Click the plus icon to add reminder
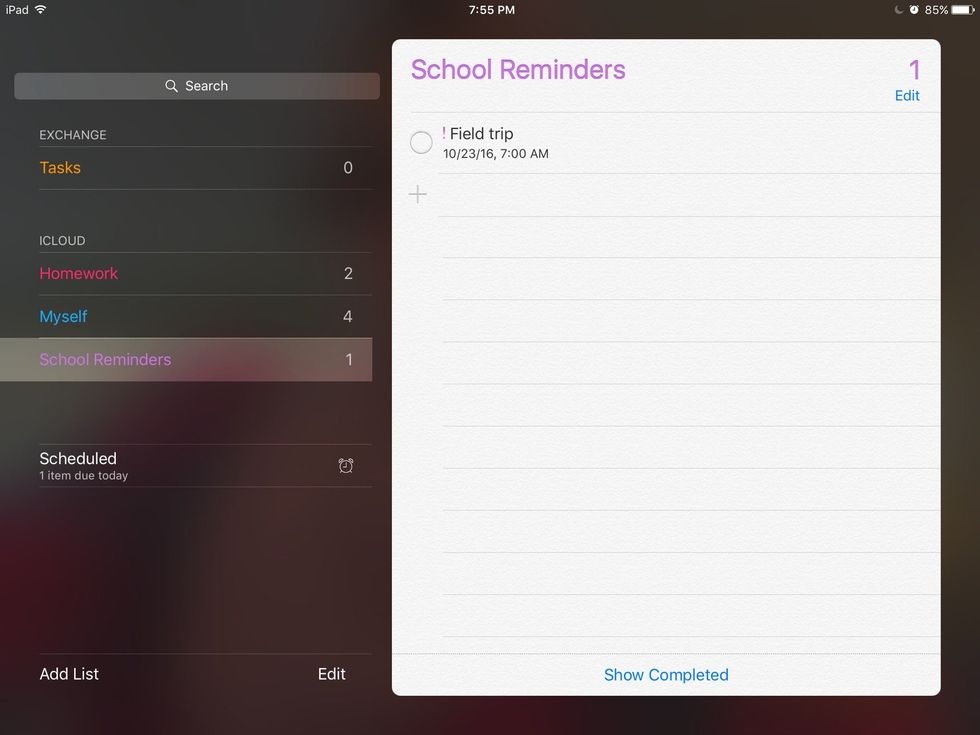Image resolution: width=980 pixels, height=735 pixels. click(x=418, y=194)
